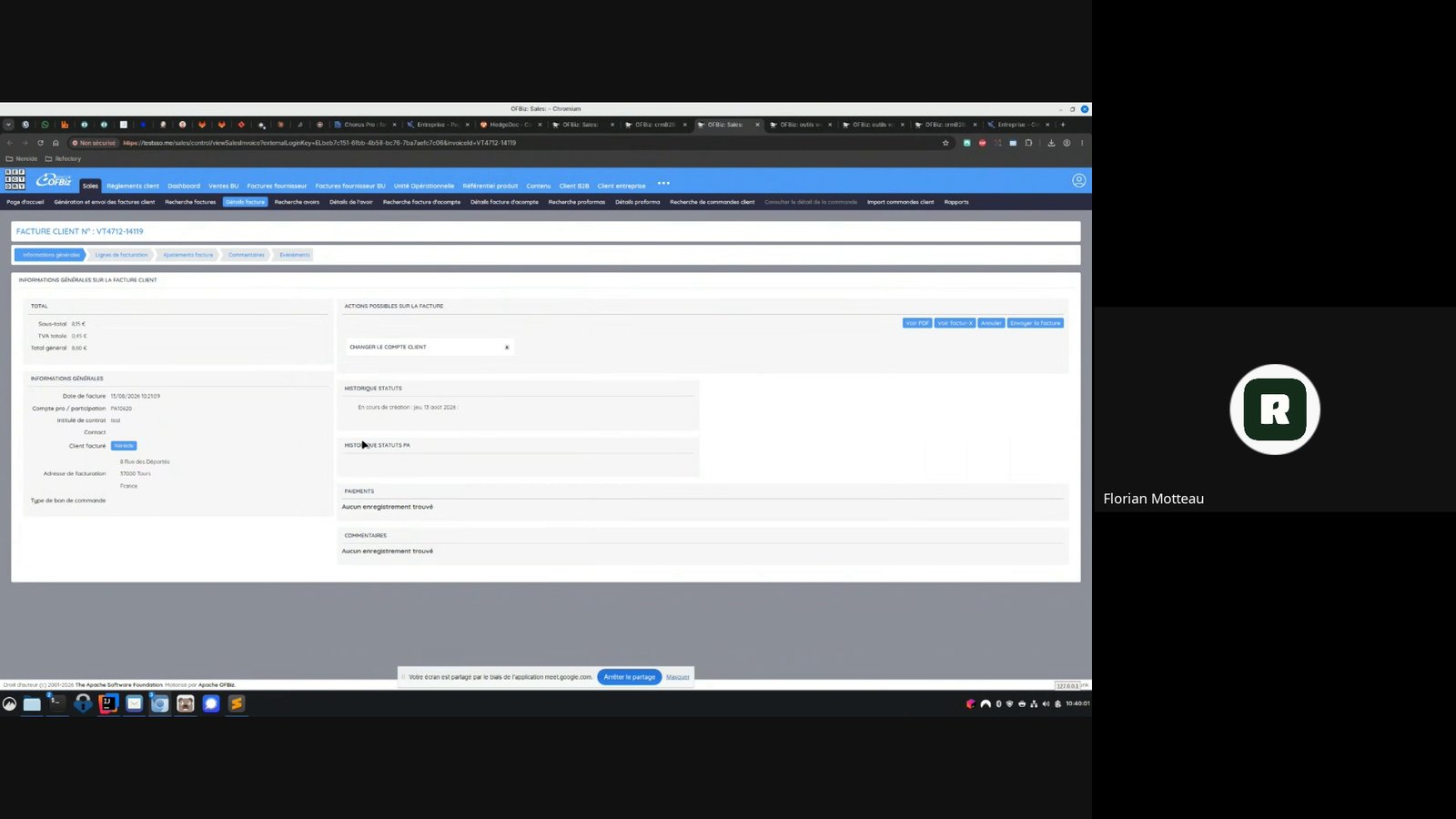Open the 'Rapports' submenu item
This screenshot has width=1456, height=819.
(956, 202)
